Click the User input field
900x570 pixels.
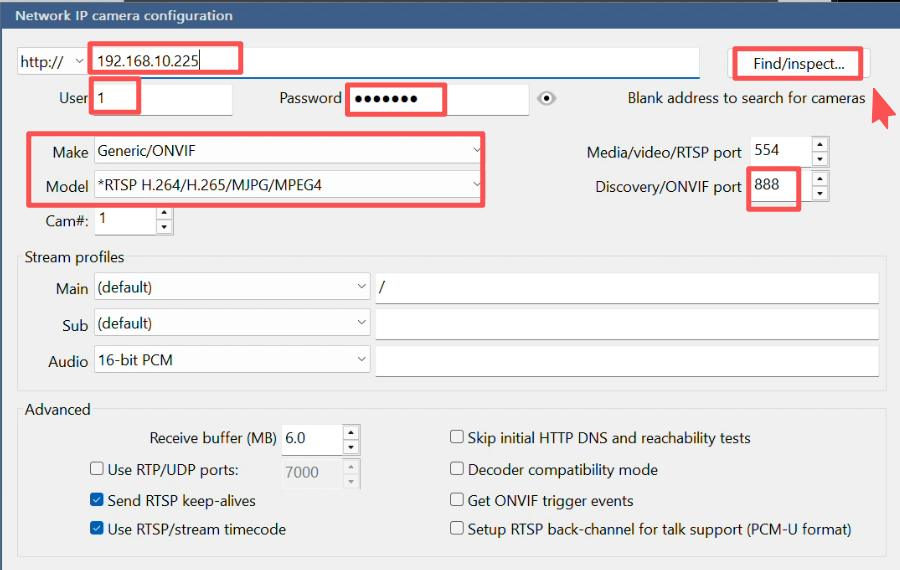click(x=163, y=99)
